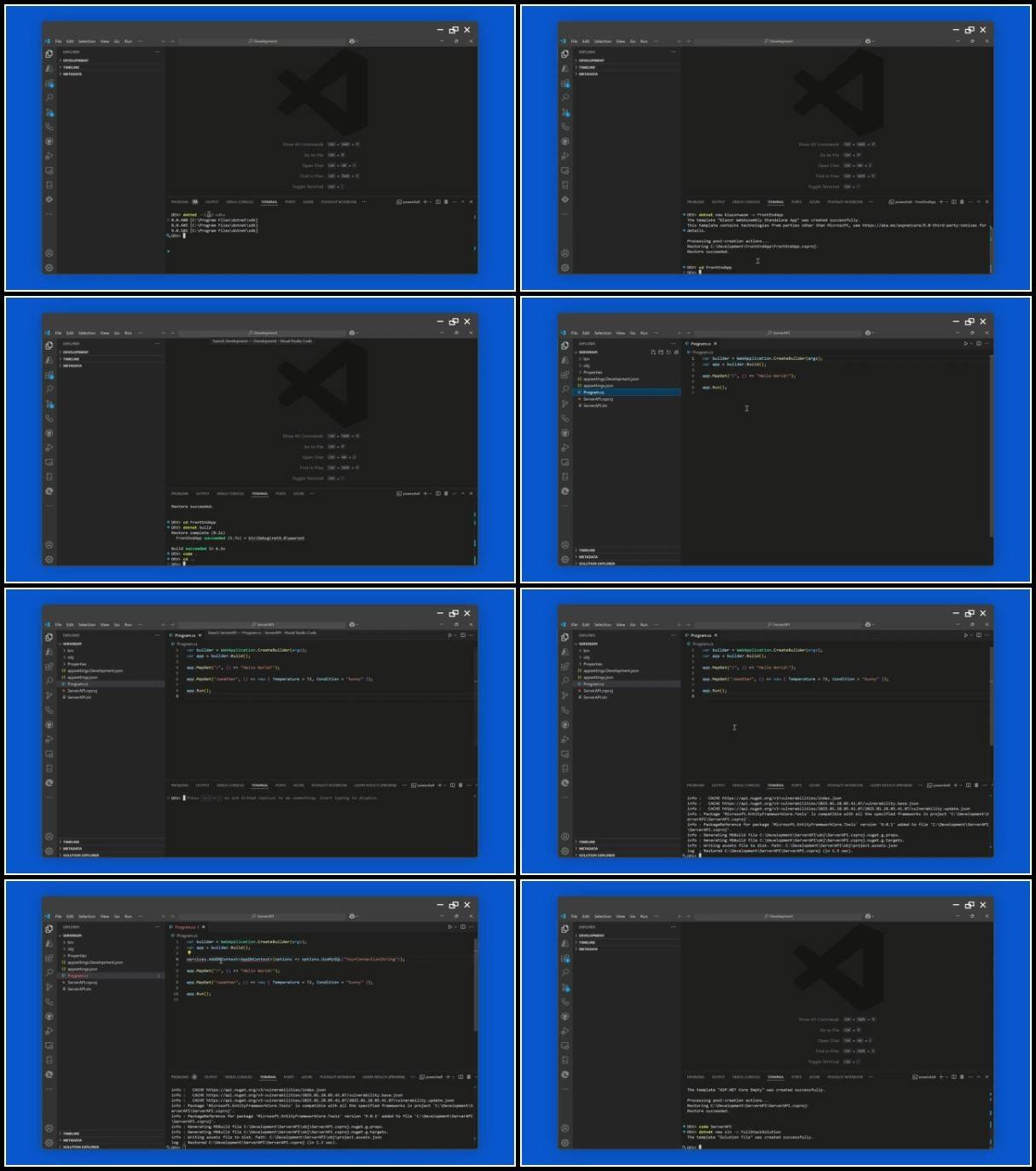Click editor scrollbar in the AddDbContext window

tap(475, 984)
